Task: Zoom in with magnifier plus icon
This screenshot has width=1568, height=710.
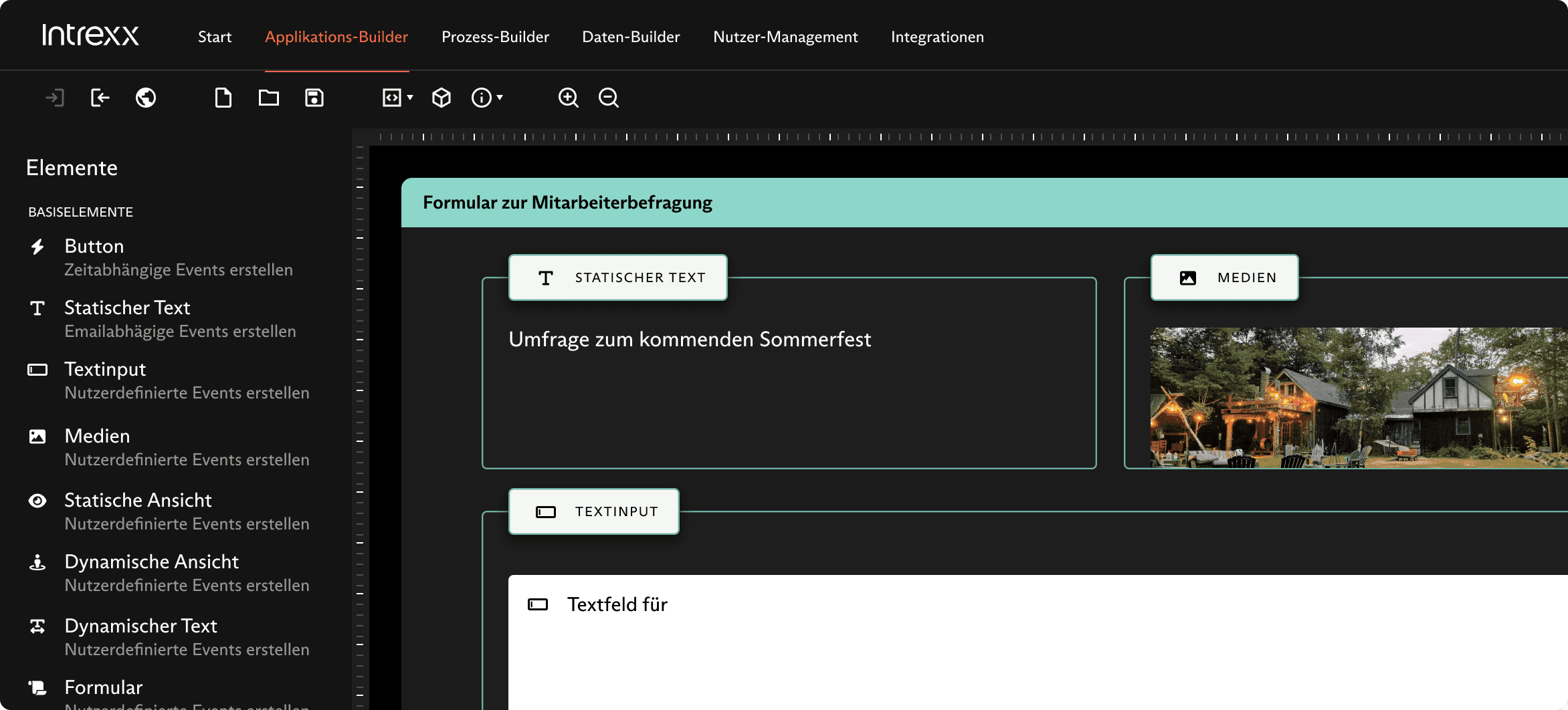Action: (568, 98)
